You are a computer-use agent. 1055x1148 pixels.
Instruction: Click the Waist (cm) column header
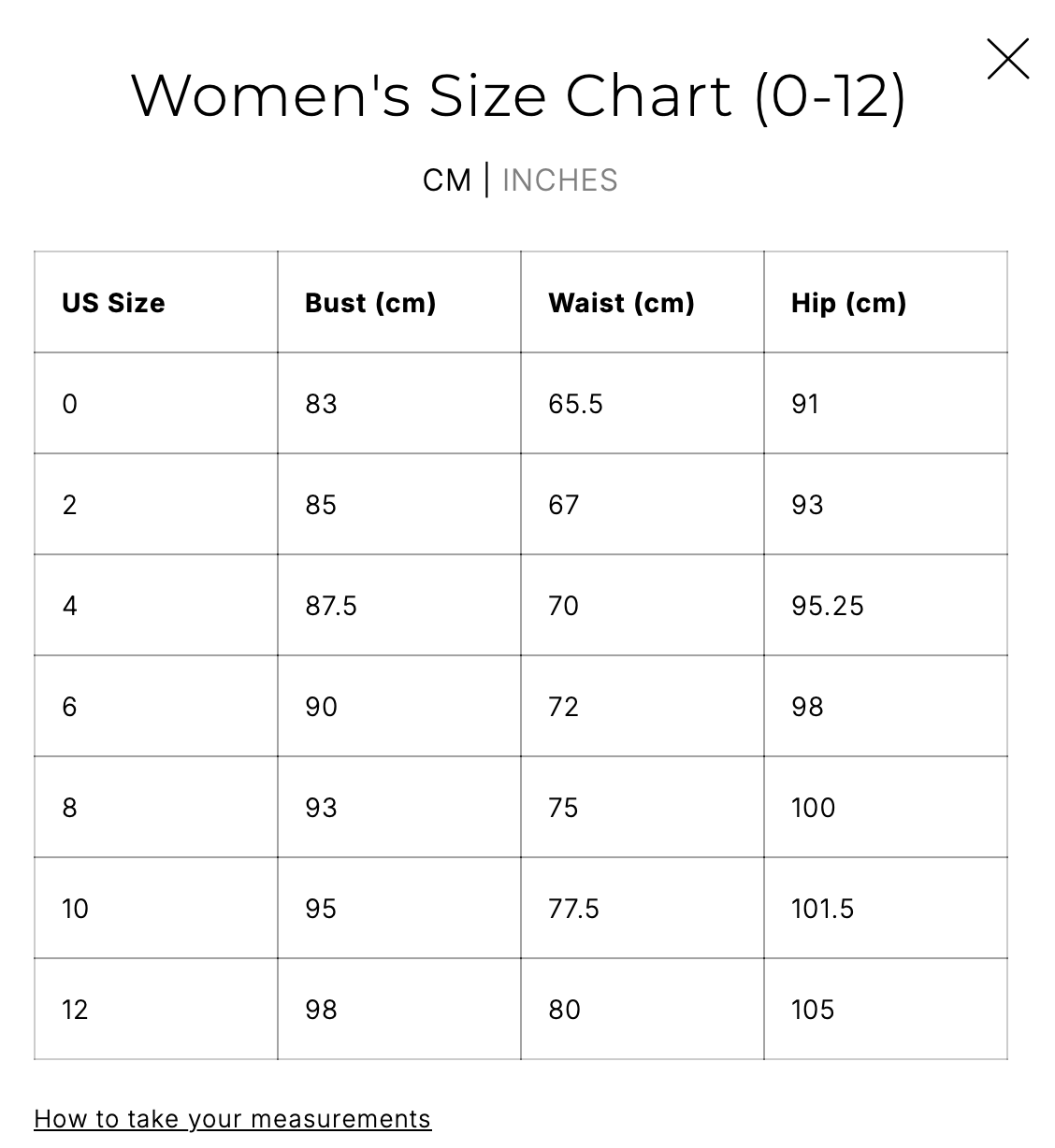click(x=621, y=303)
